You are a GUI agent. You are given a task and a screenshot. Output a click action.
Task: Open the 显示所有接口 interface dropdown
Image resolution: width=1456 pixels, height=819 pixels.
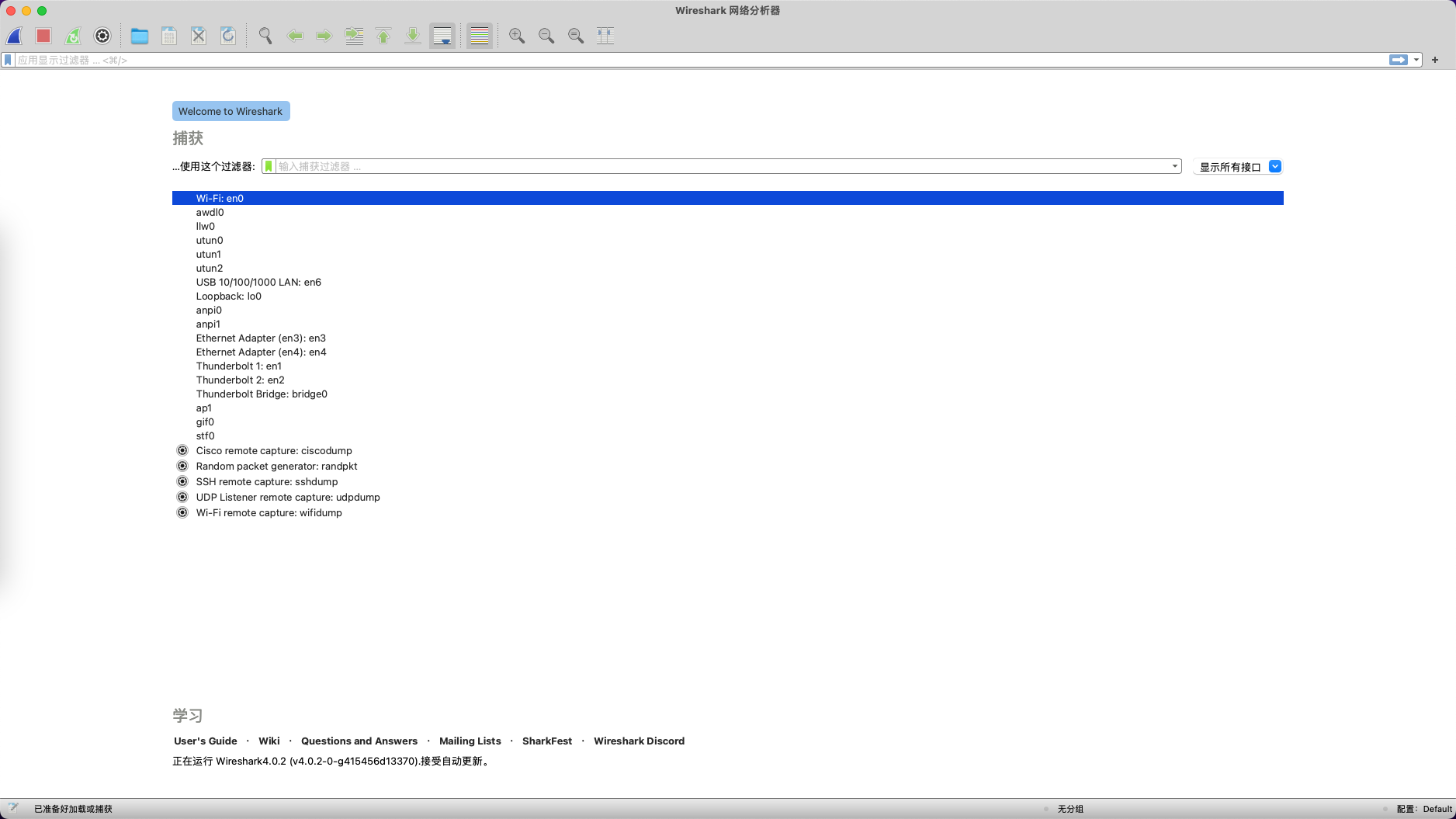pyautogui.click(x=1238, y=167)
